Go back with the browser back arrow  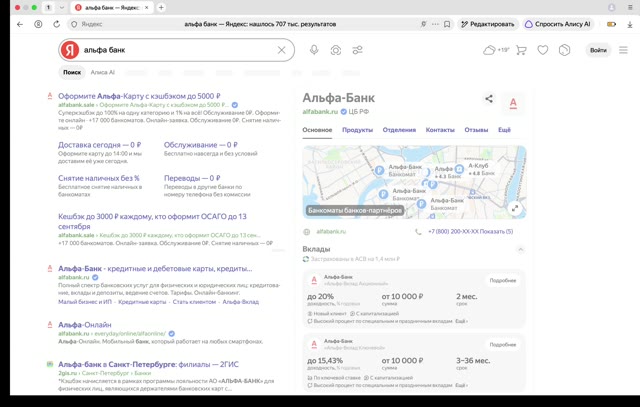coord(20,24)
